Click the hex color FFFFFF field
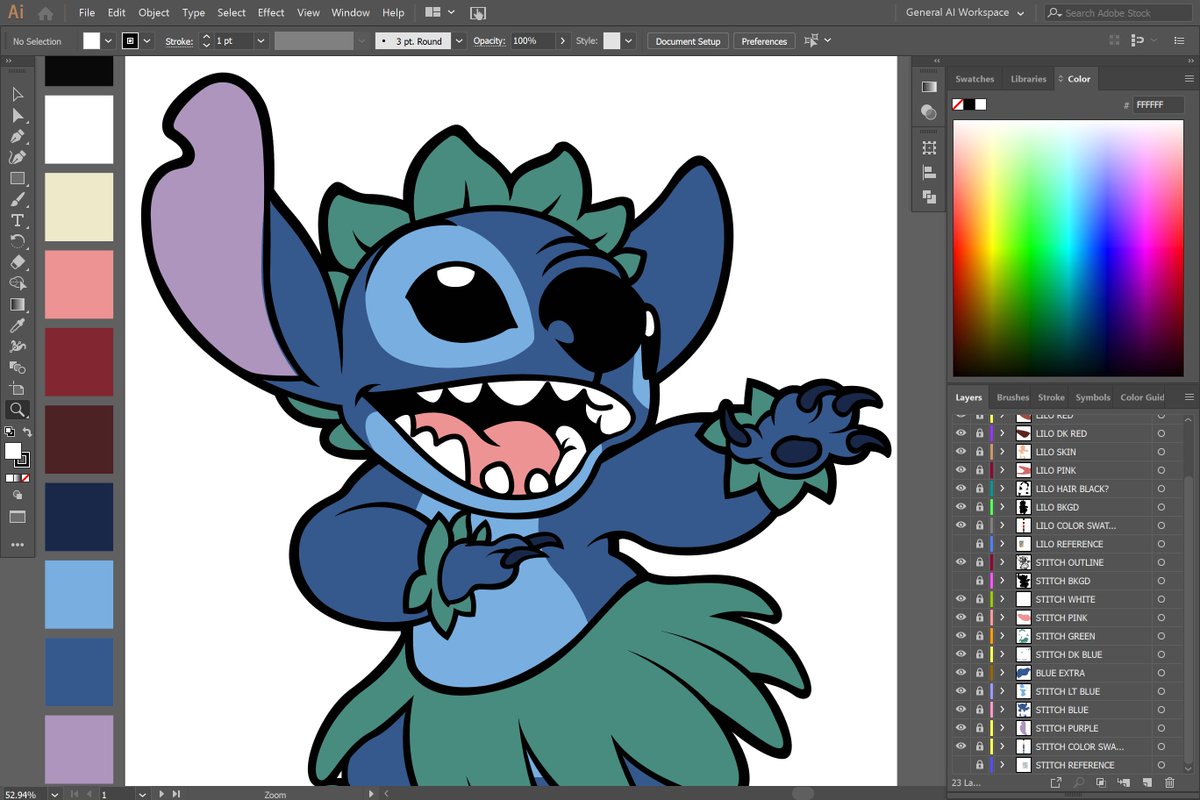 tap(1158, 105)
